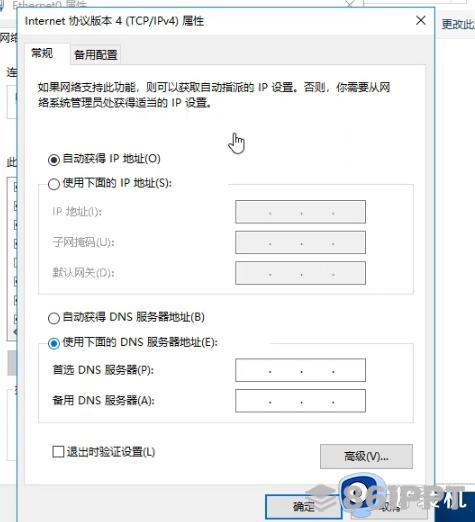The width and height of the screenshot is (475, 522).
Task: Click the 更改此 link in background window
Action: pos(458,24)
